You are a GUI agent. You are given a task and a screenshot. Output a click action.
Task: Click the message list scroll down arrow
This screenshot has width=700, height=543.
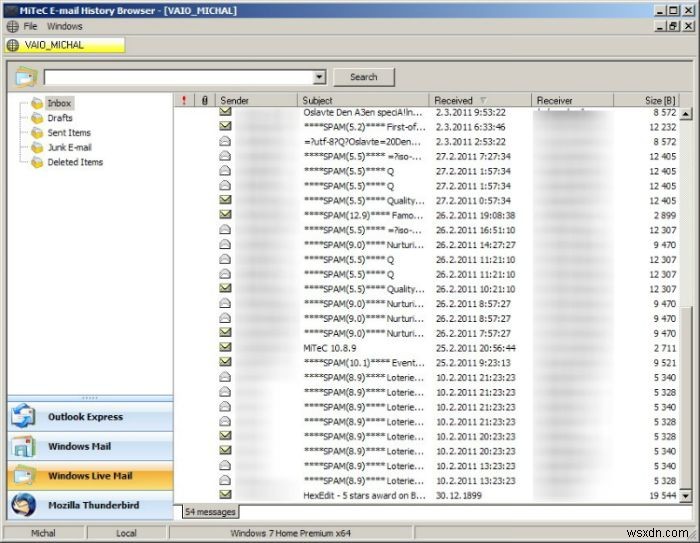click(686, 495)
